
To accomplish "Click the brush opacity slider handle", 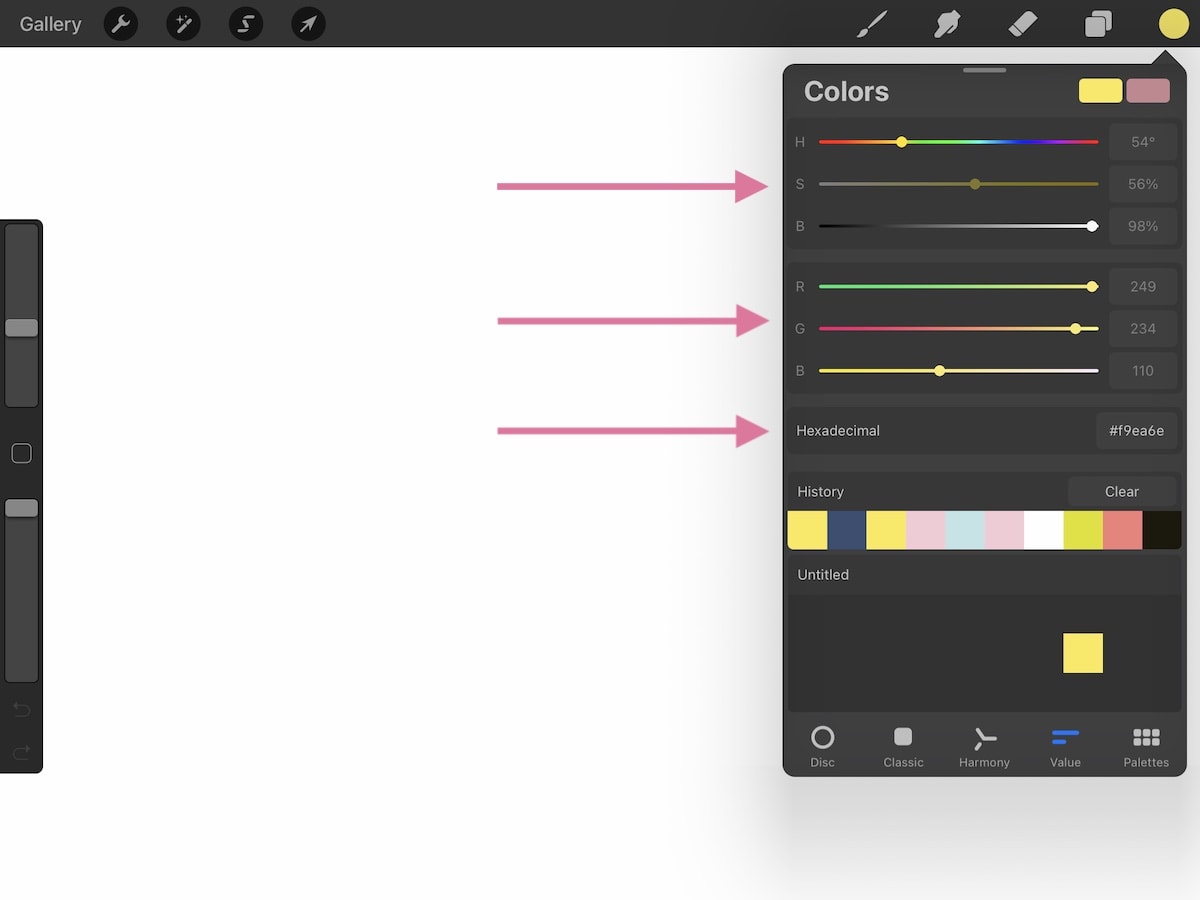I will (21, 508).
